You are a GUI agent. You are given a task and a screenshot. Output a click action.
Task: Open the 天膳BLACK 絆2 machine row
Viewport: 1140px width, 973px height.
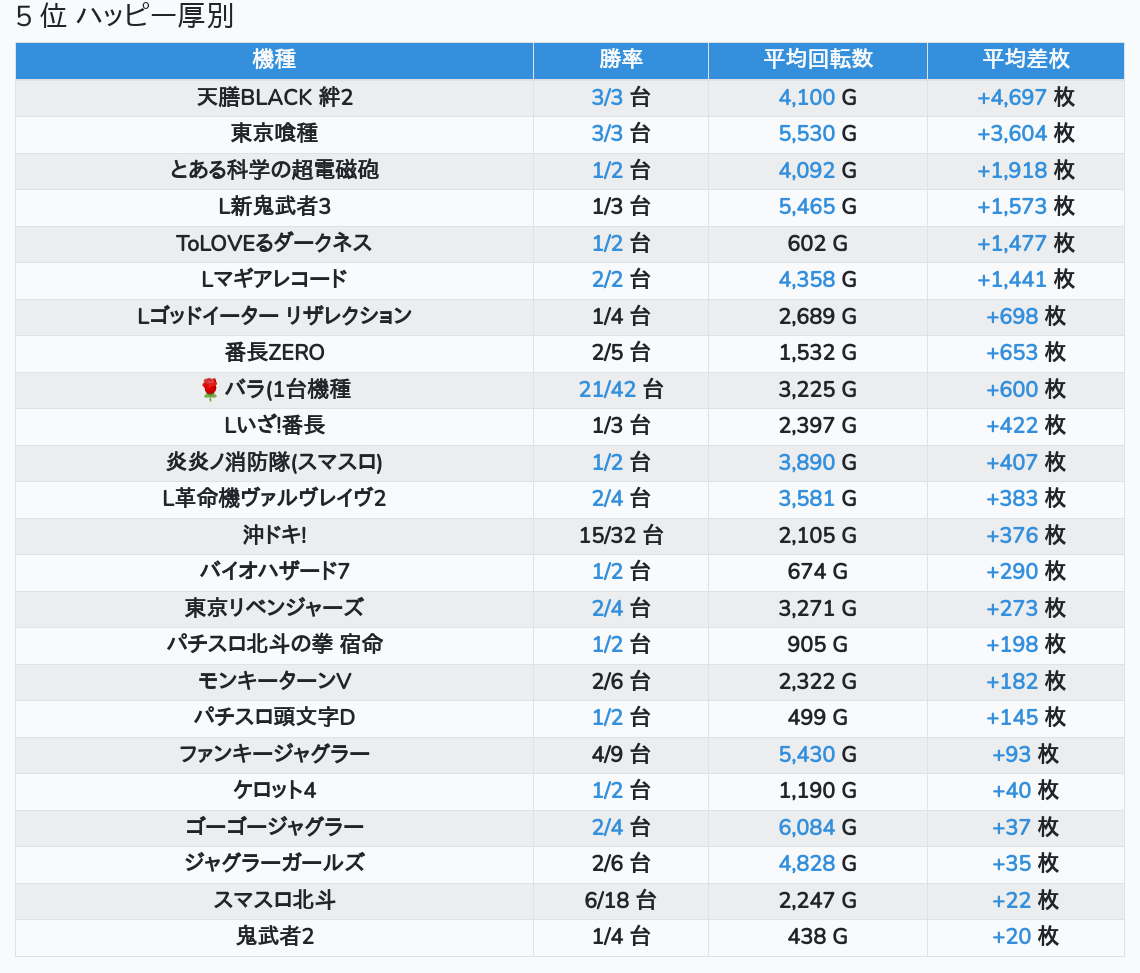click(274, 97)
